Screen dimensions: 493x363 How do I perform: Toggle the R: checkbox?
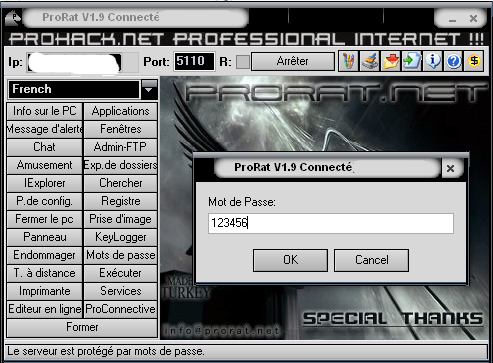[x=243, y=62]
